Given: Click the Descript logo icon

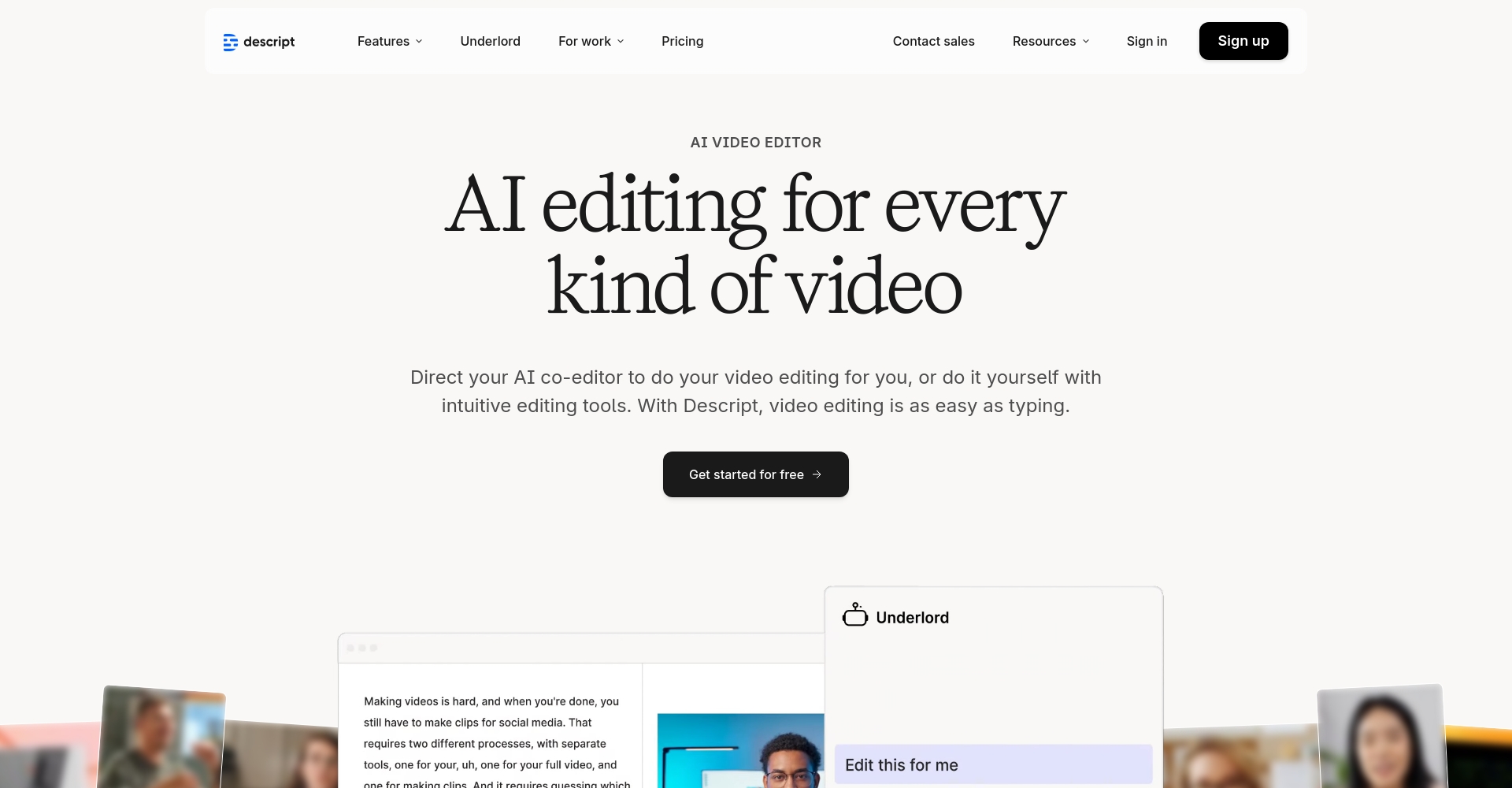Looking at the screenshot, I should coord(230,42).
